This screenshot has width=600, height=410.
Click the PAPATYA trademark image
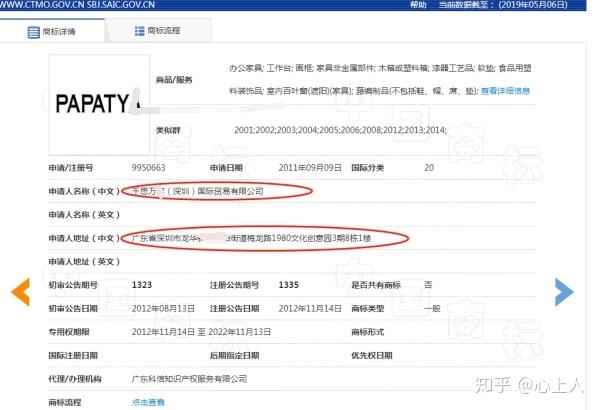99,104
